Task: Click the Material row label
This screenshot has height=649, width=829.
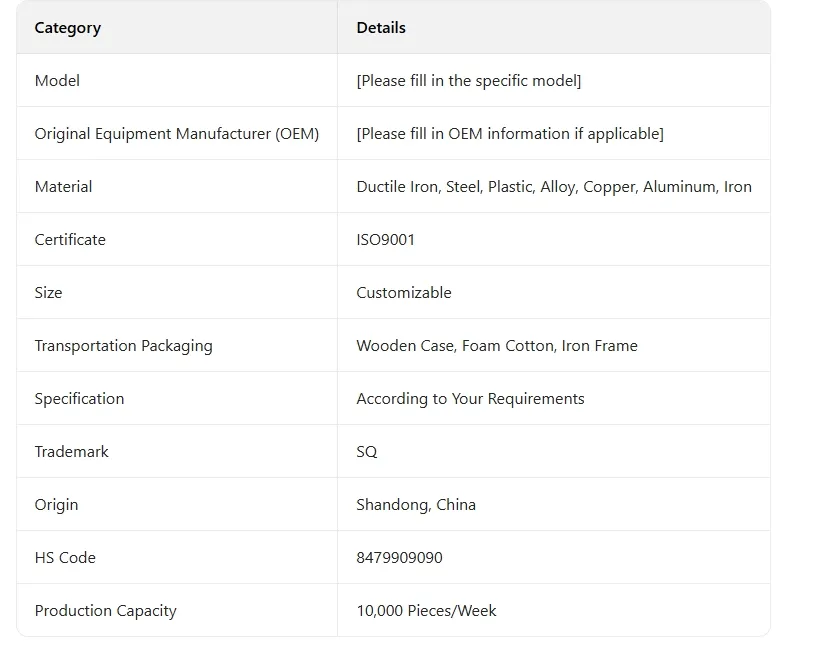Action: click(x=63, y=187)
